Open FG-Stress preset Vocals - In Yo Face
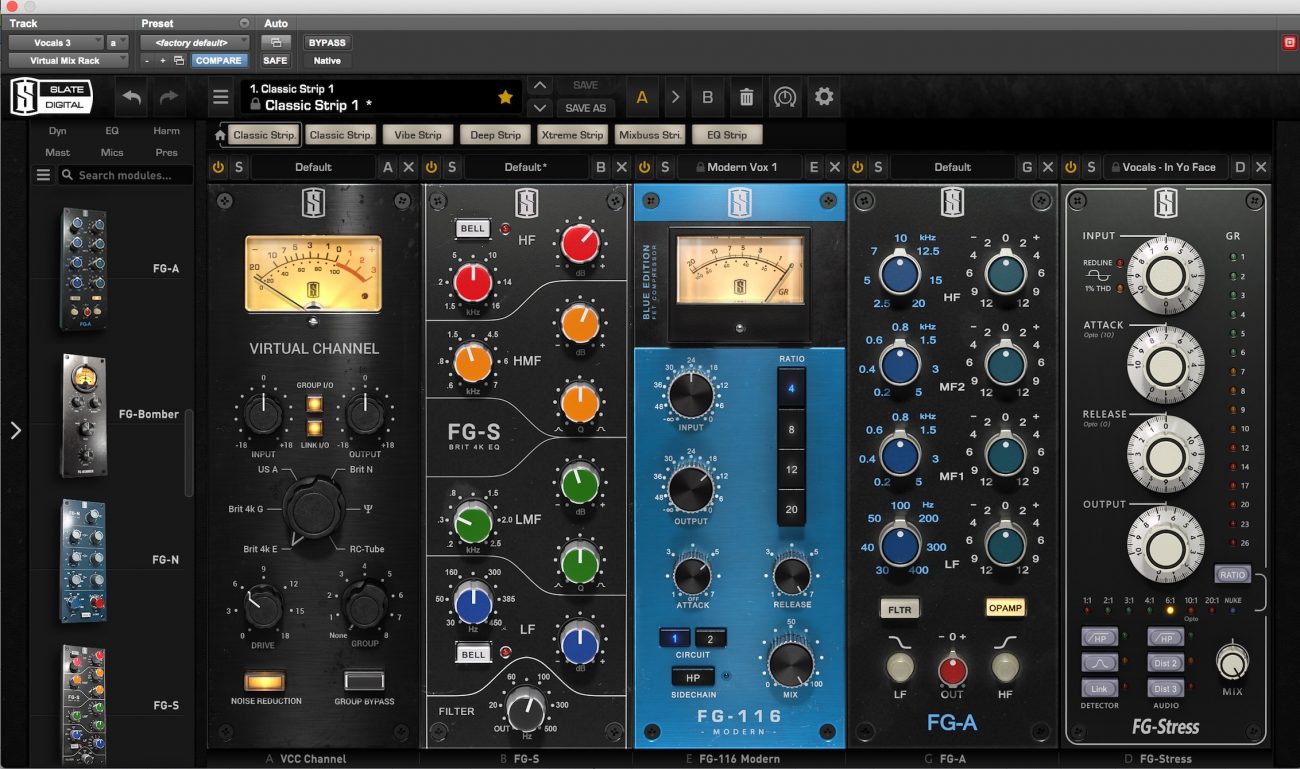Viewport: 1300px width, 769px height. click(x=1166, y=167)
